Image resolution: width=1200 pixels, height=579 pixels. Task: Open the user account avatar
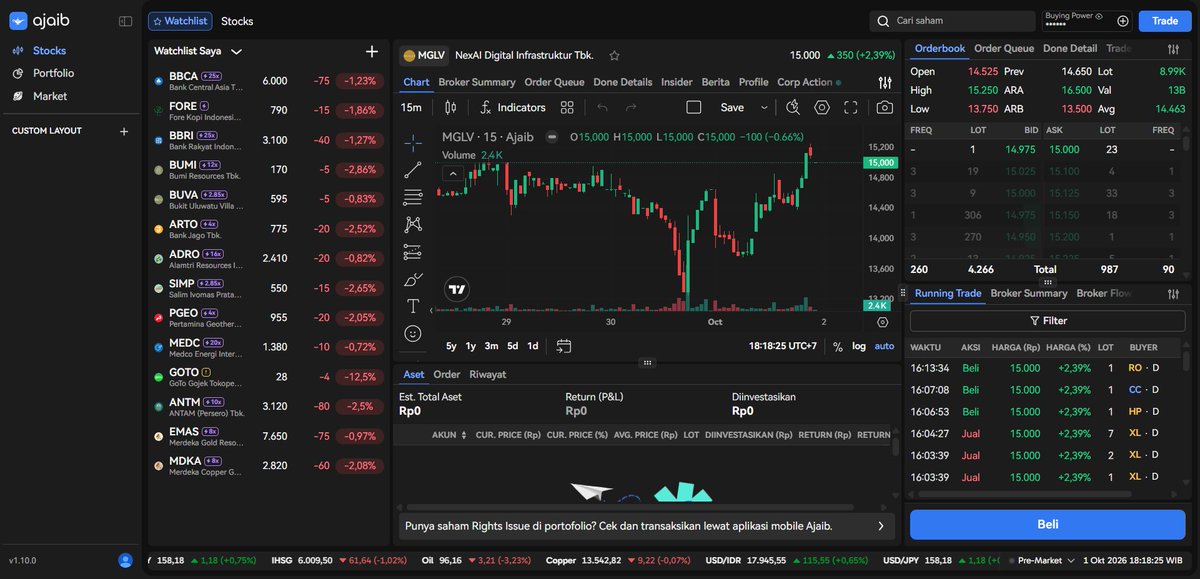pos(125,561)
